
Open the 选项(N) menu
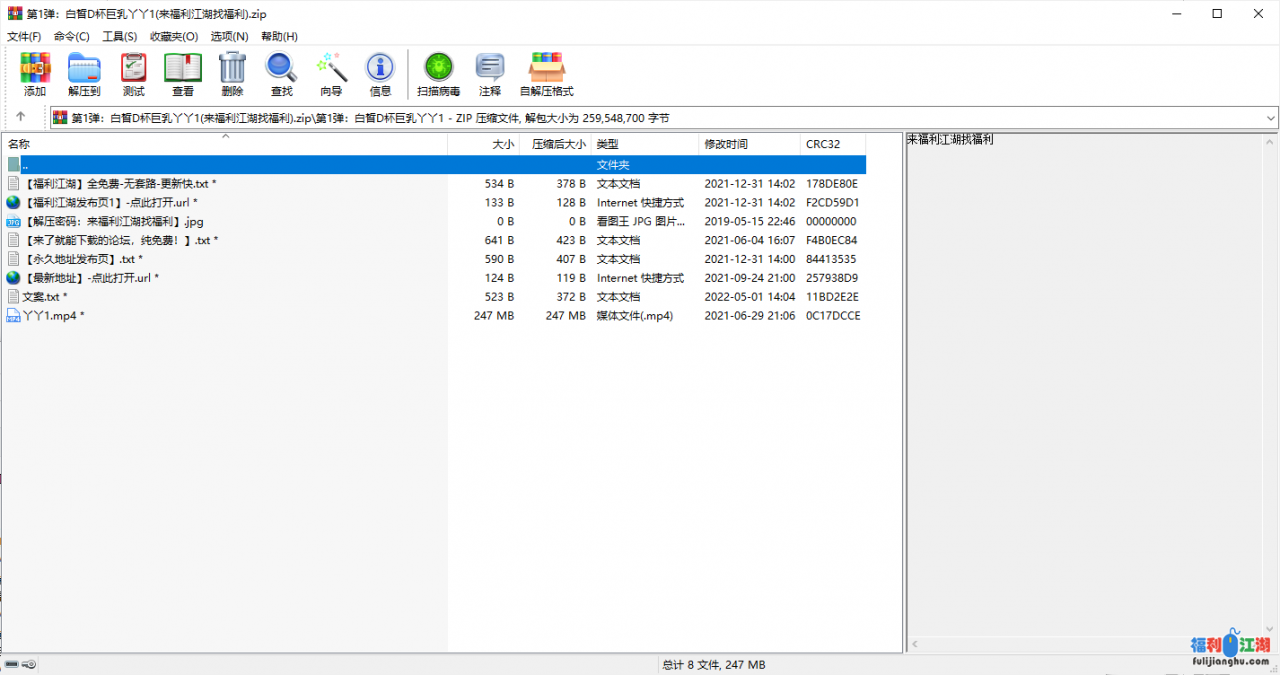click(229, 36)
